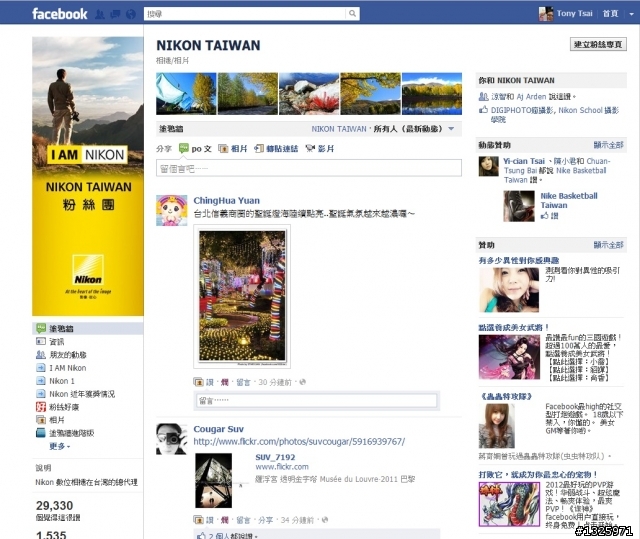Open Tony Tsai profile picture

[x=546, y=14]
